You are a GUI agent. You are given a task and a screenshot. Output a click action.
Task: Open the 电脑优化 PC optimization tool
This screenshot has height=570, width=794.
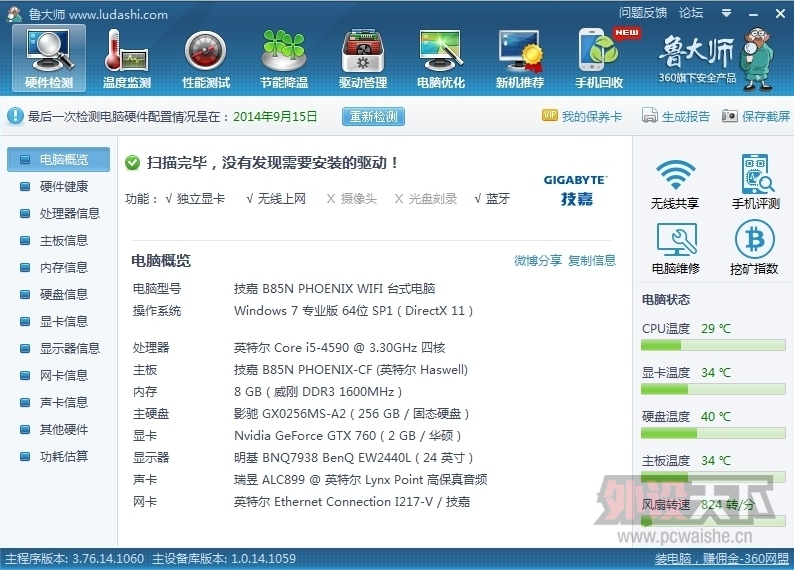[441, 58]
